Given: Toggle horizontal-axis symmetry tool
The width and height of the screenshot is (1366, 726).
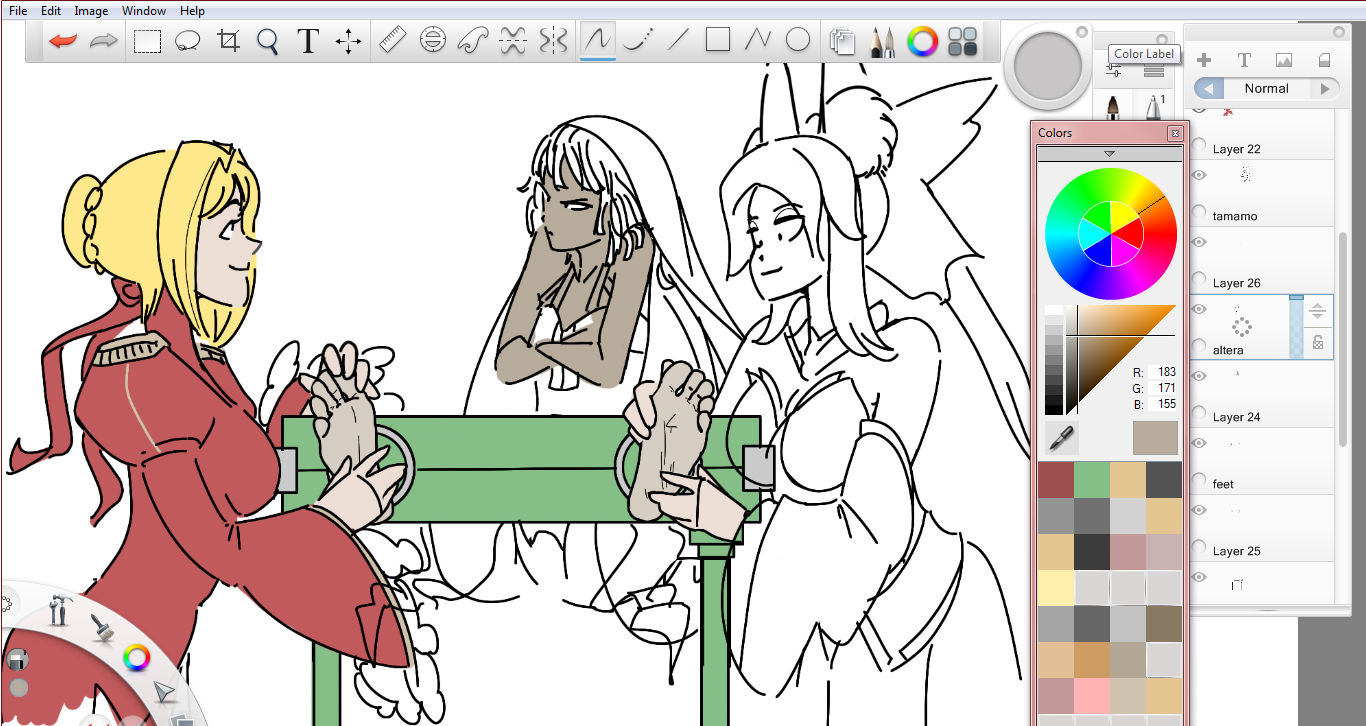Looking at the screenshot, I should click(x=512, y=41).
